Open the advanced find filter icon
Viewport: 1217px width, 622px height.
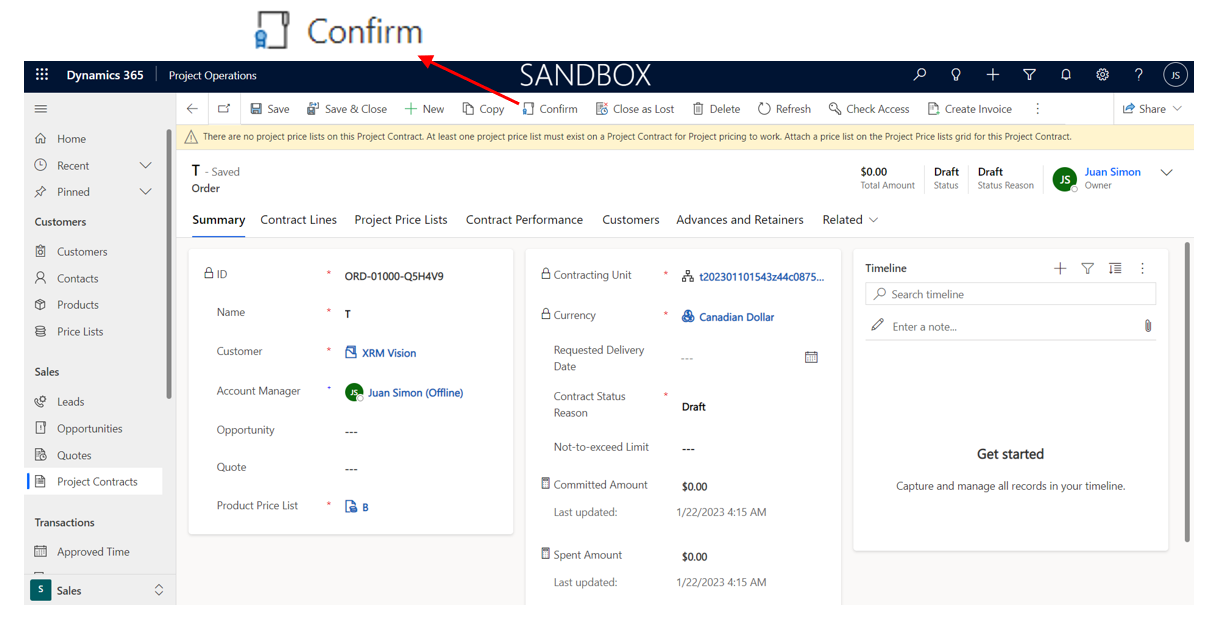pyautogui.click(x=1029, y=75)
